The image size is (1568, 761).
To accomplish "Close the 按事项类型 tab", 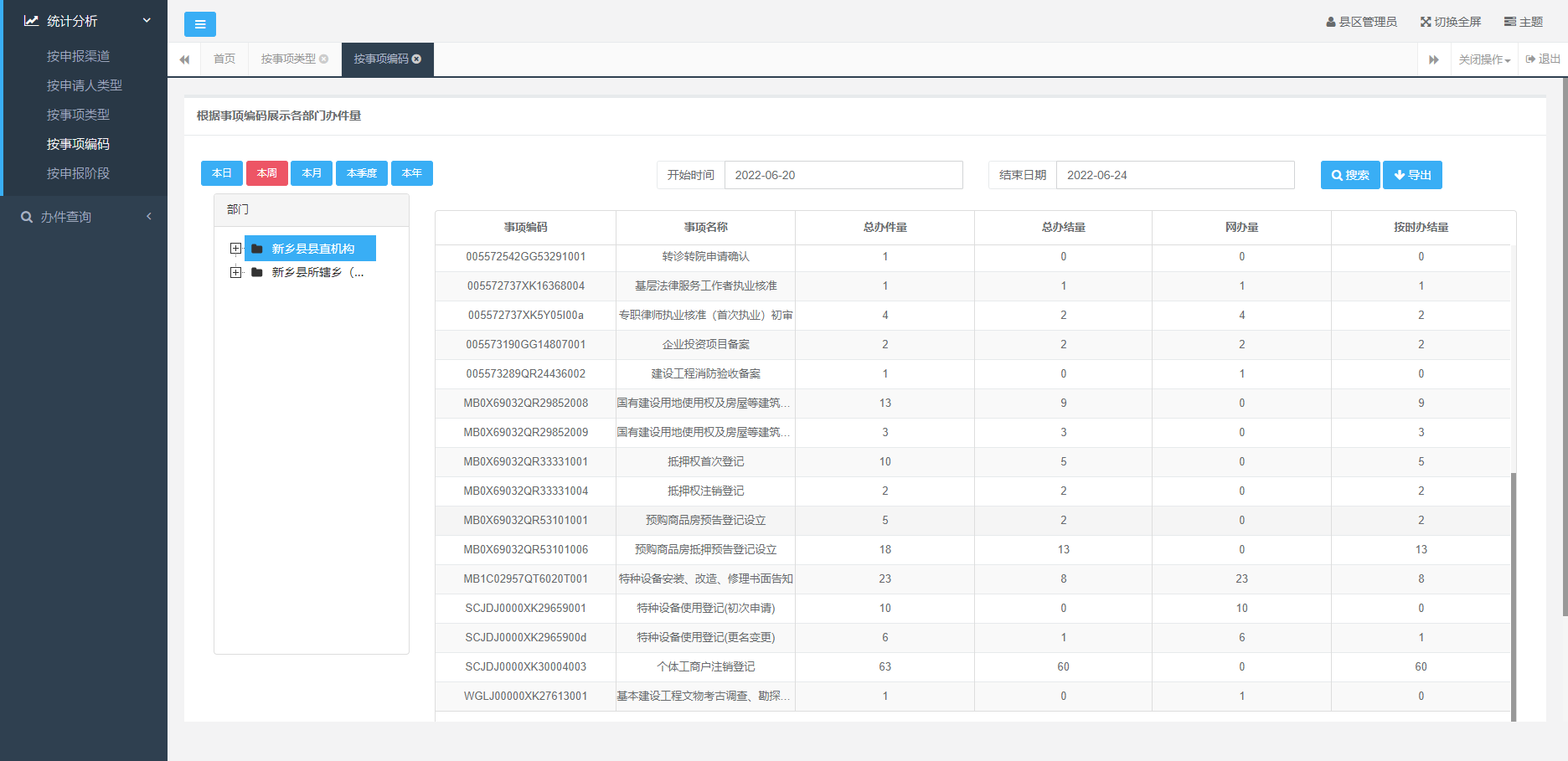I will (x=324, y=59).
